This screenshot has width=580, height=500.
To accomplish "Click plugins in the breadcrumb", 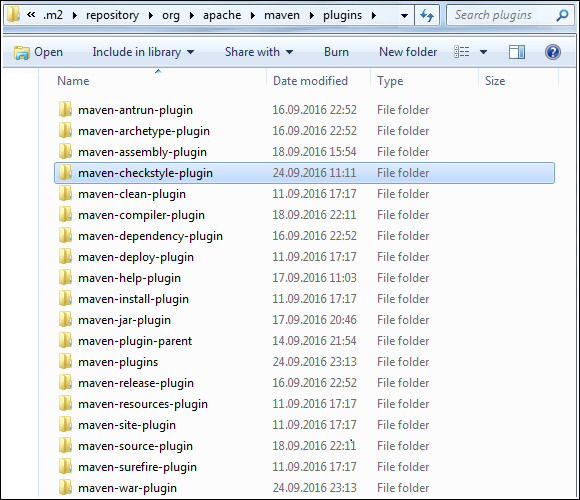I will coord(343,15).
